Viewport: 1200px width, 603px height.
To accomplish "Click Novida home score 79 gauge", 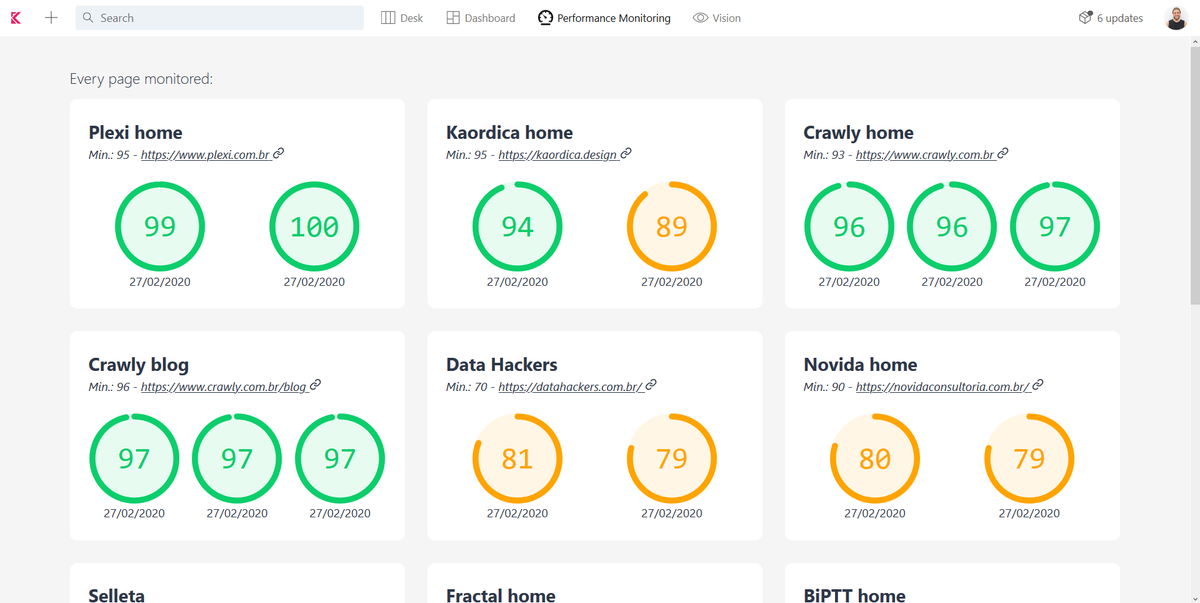I will click(1029, 459).
